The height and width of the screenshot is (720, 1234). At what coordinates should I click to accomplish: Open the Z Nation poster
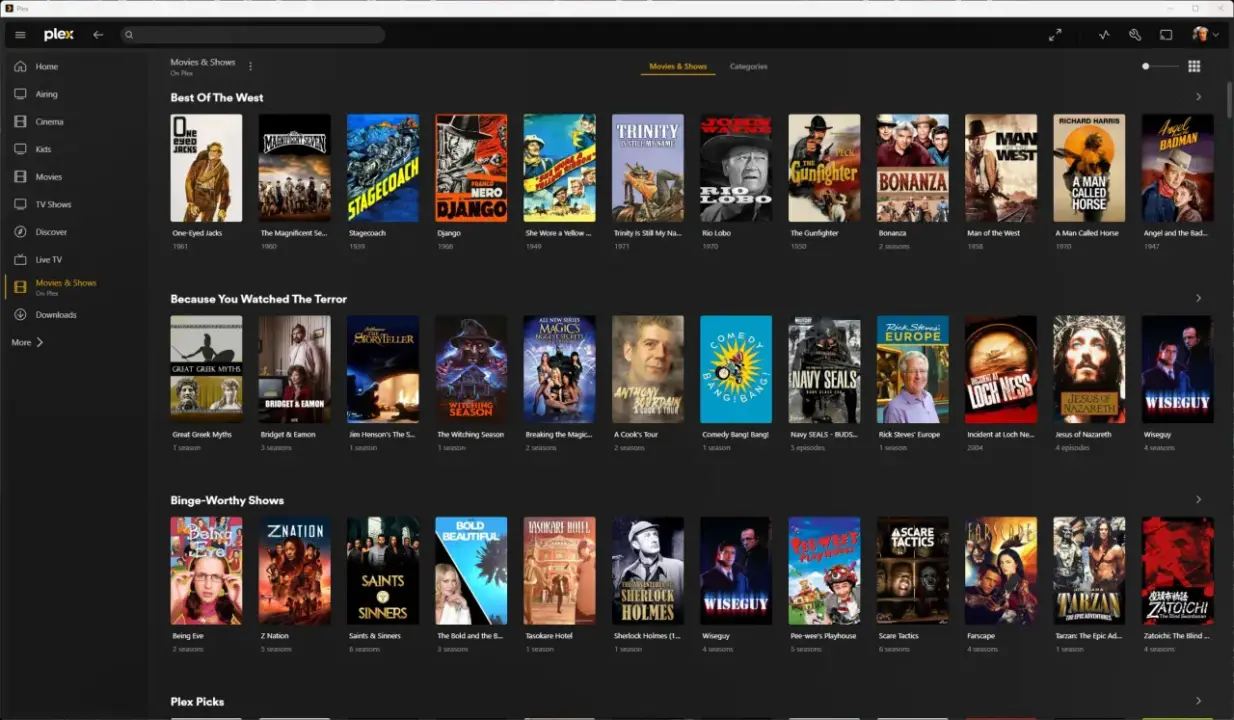pyautogui.click(x=295, y=571)
